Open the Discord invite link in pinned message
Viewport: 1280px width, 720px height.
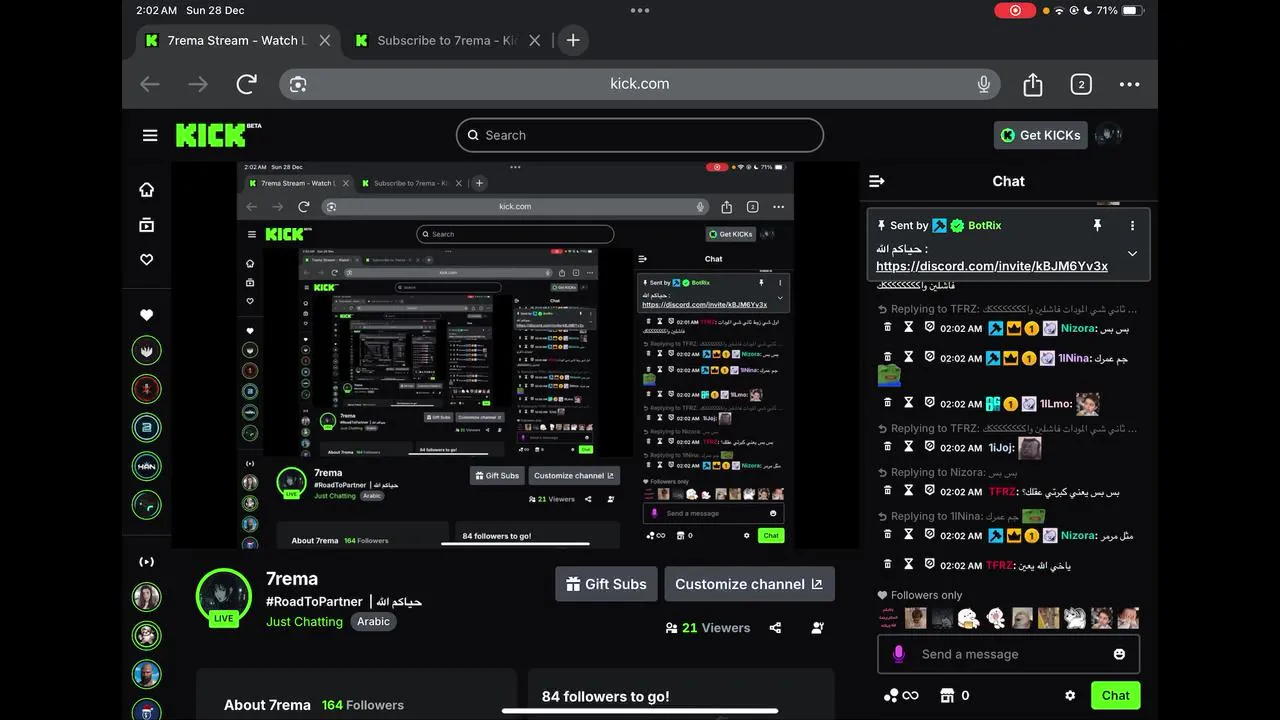click(992, 266)
